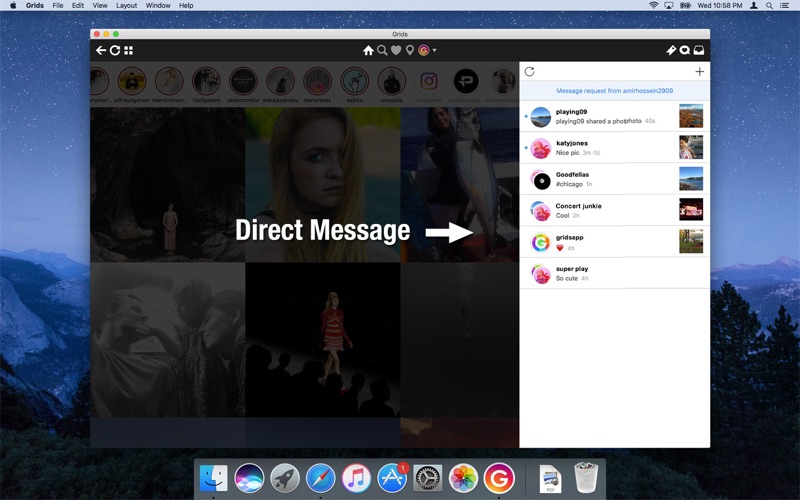View maralazaridou's story
This screenshot has width=800, height=500.
point(280,81)
